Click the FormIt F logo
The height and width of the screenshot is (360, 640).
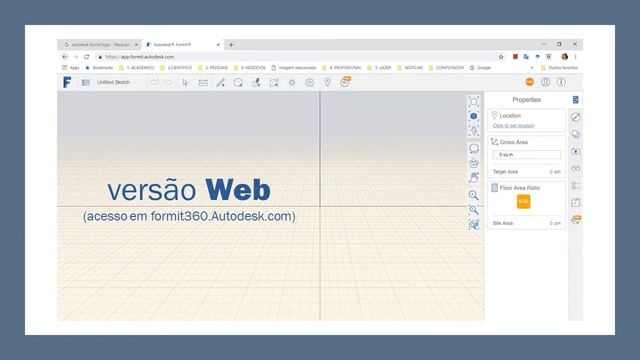[67, 82]
